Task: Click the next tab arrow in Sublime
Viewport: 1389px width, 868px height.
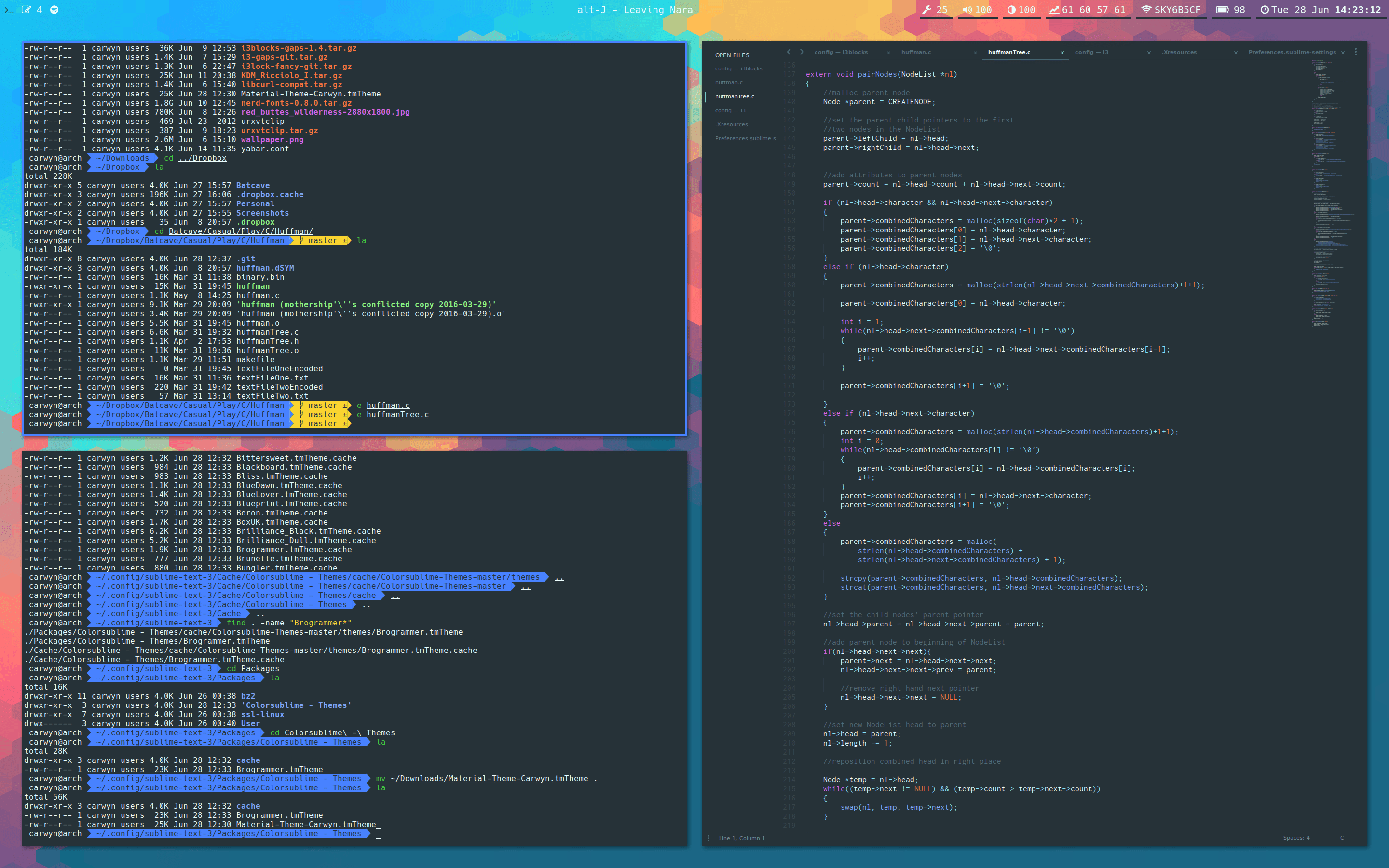Action: pos(802,52)
